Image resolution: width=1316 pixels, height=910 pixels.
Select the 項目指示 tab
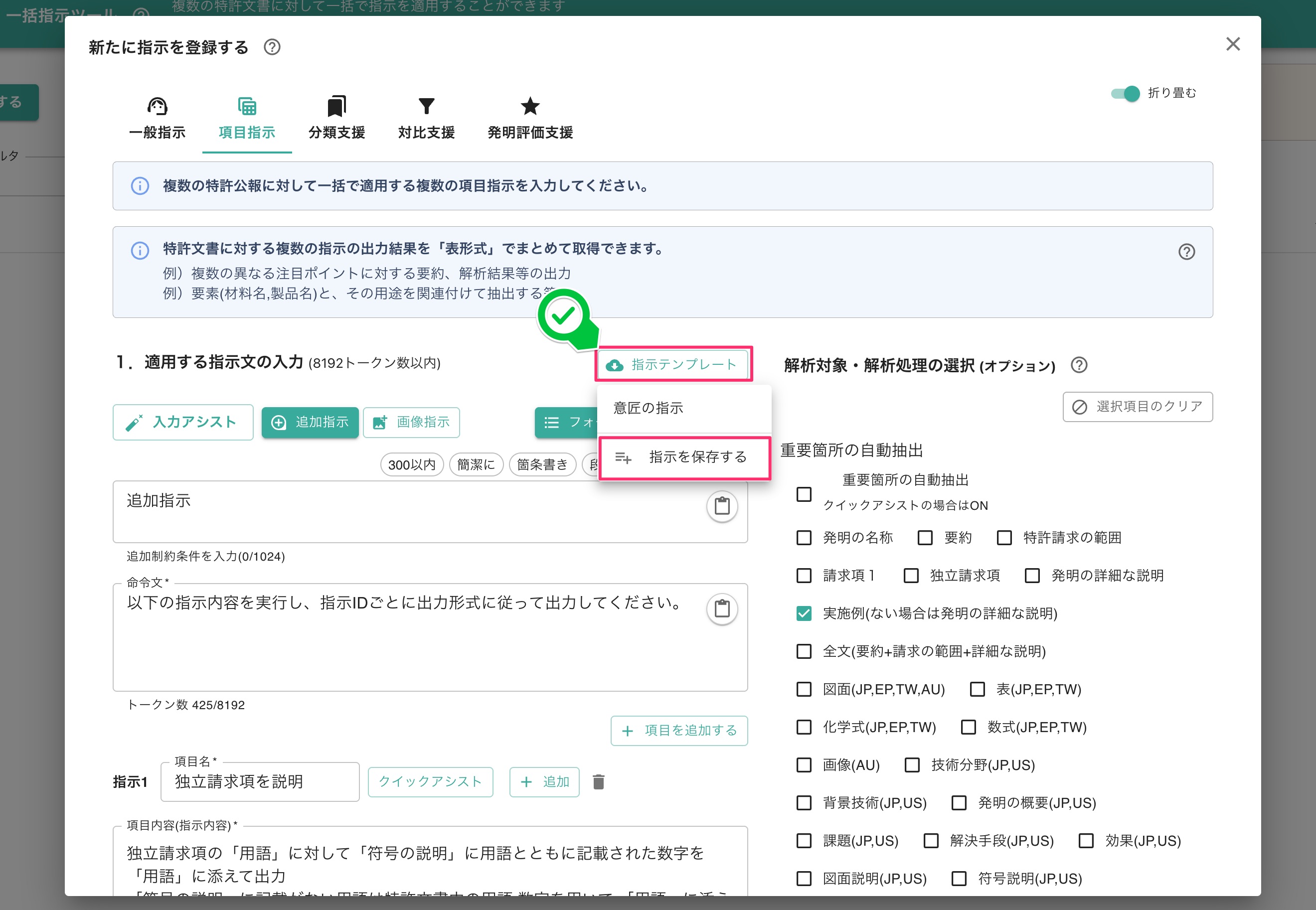[247, 119]
